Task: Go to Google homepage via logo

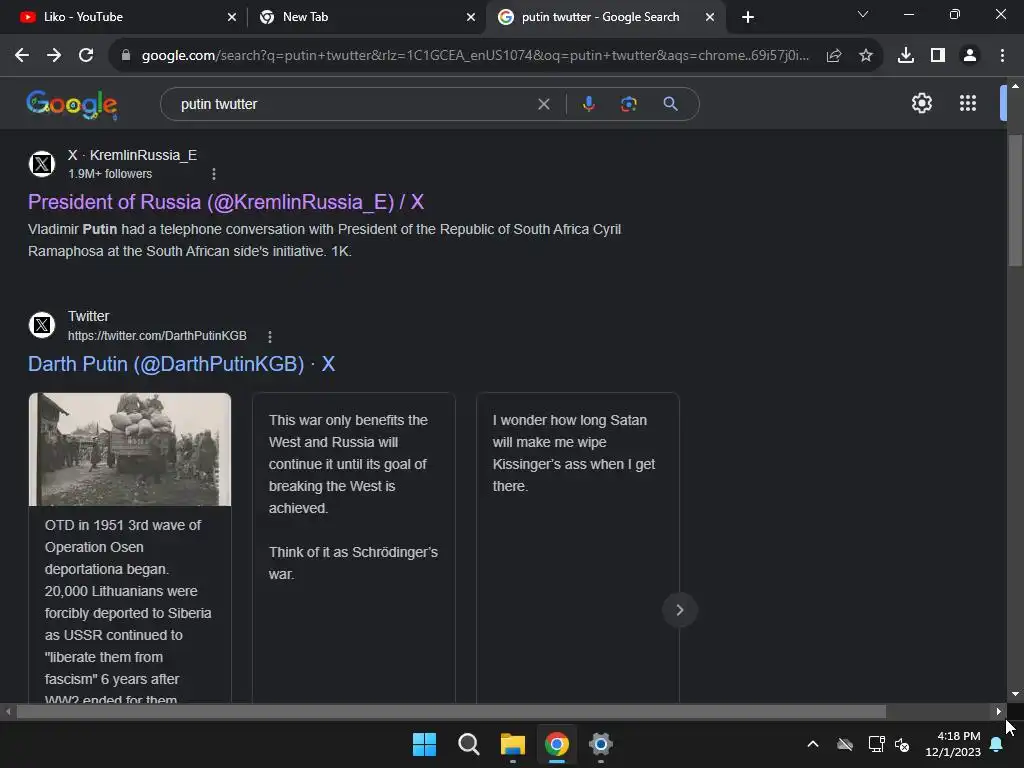Action: pos(72,104)
